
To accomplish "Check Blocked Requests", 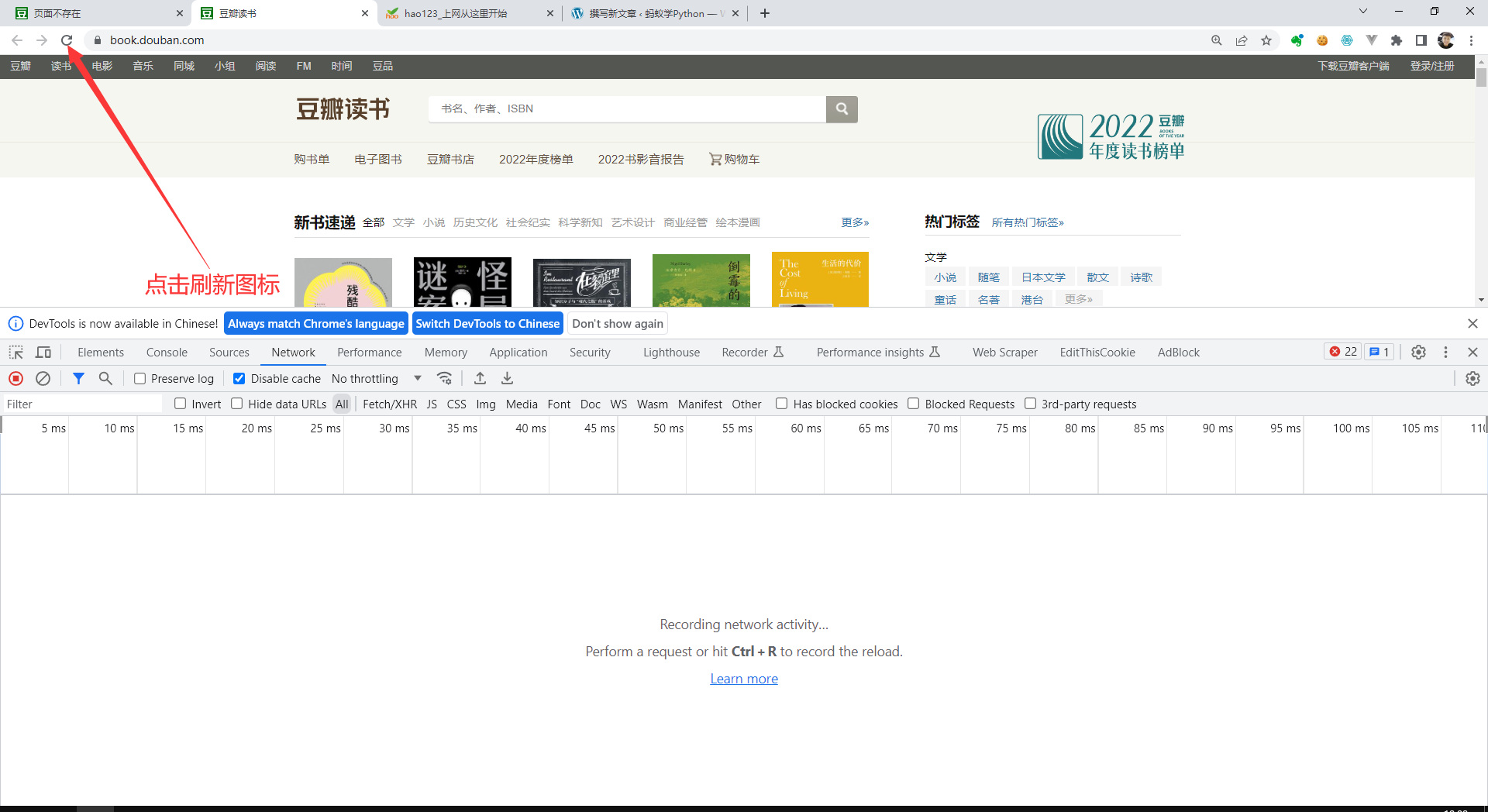I will 914,404.
